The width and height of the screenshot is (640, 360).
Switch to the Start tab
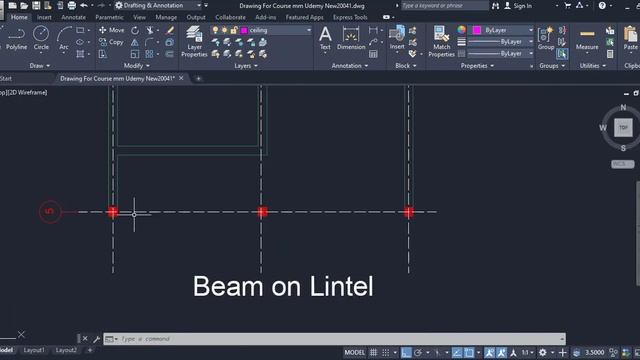click(x=6, y=78)
